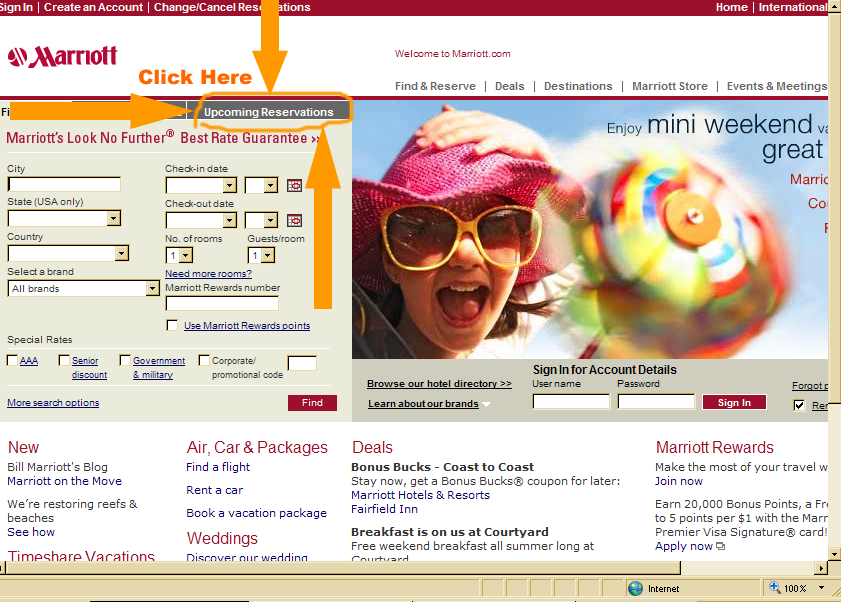Open Marriott Hotels & Resorts deal link

click(x=420, y=495)
